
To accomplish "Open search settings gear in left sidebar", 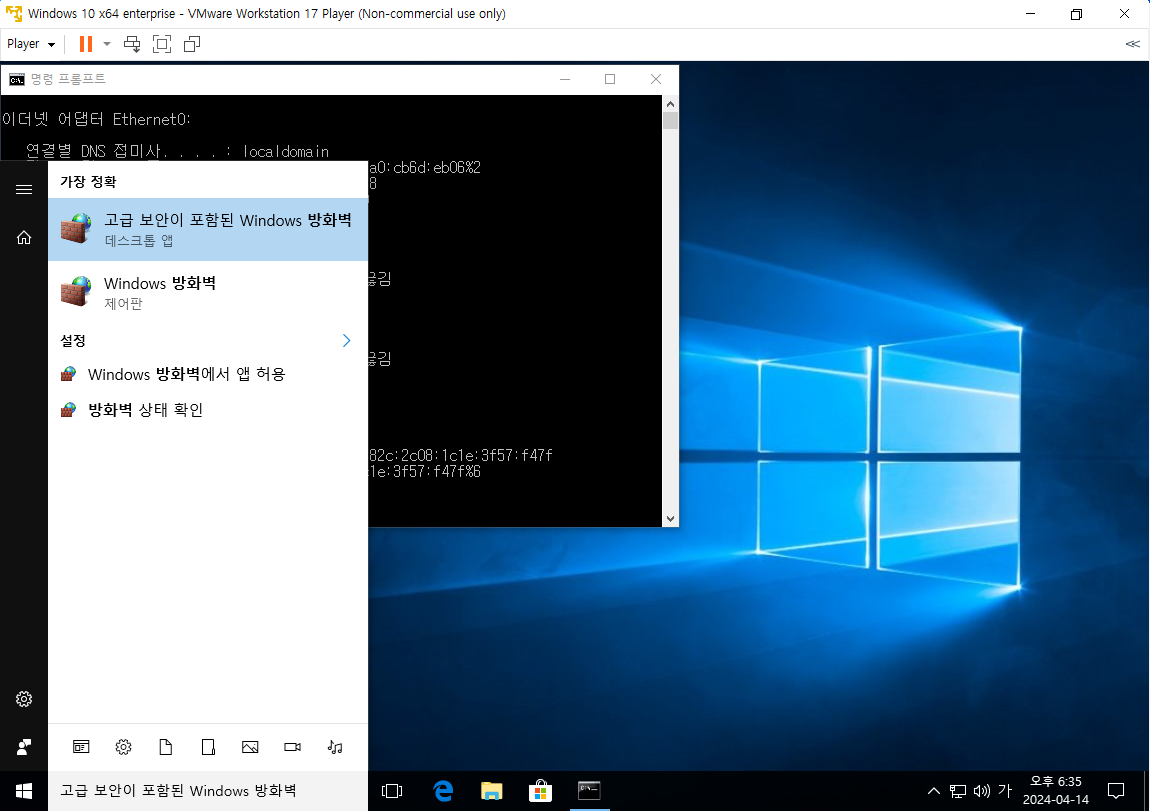I will [23, 699].
